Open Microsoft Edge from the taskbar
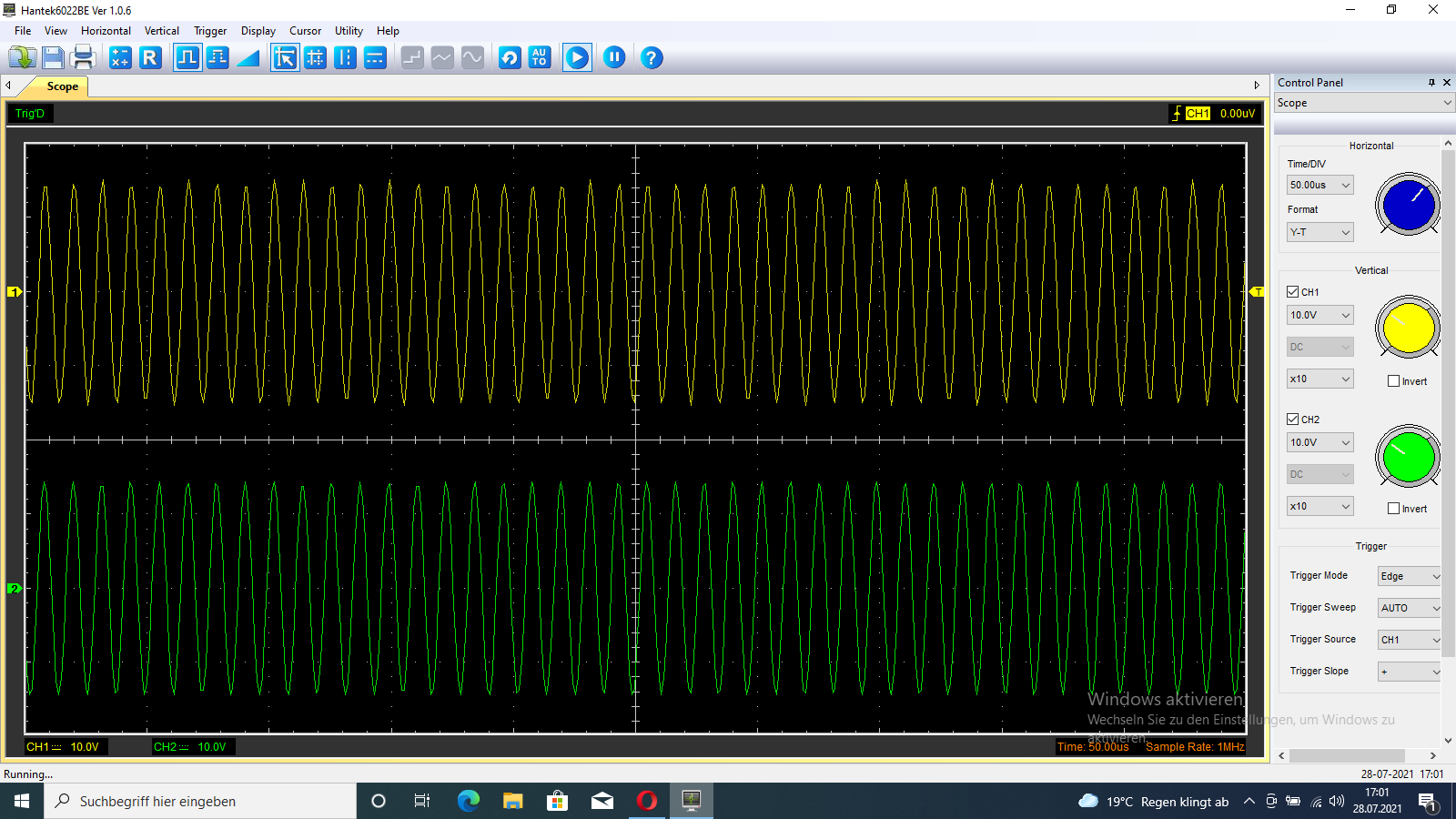Viewport: 1456px width, 819px height. coord(469,801)
